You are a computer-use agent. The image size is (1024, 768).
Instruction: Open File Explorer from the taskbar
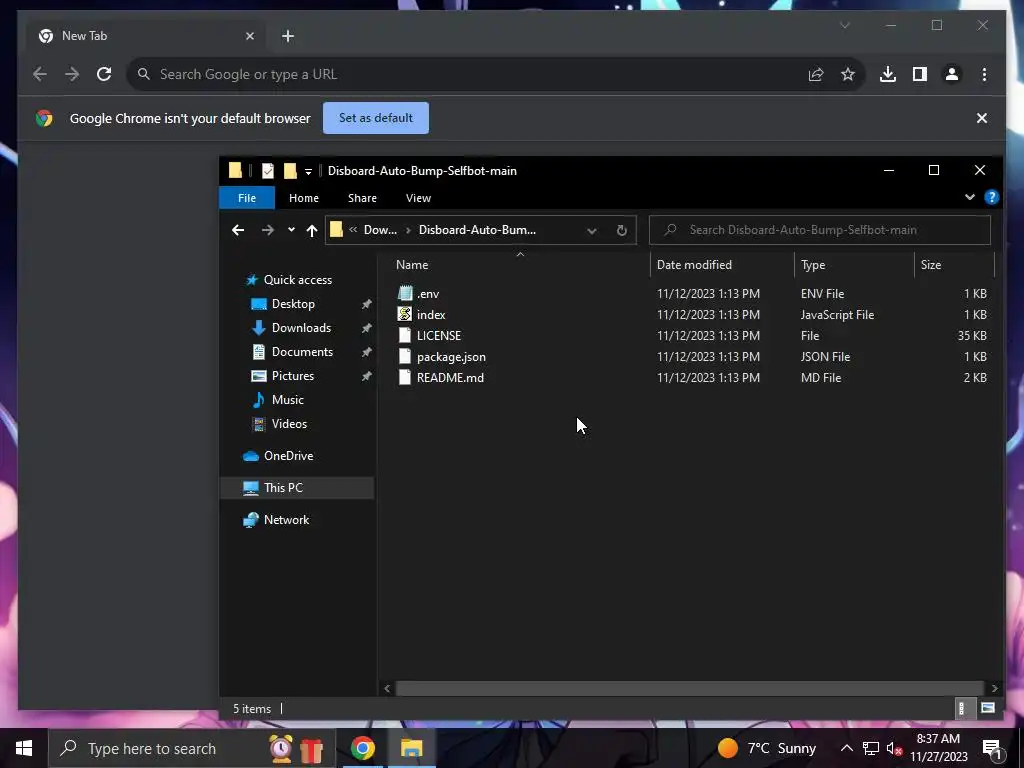click(411, 748)
